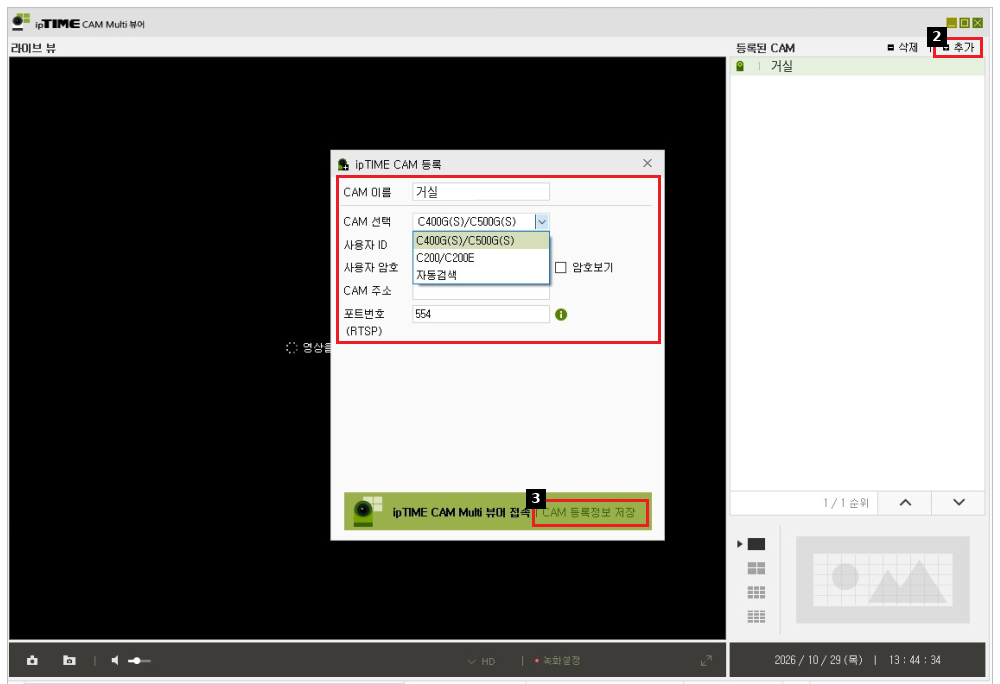Screen dimensions: 1000x684
Task: Click the ipTIME app logo in title bar
Action: coord(21,22)
